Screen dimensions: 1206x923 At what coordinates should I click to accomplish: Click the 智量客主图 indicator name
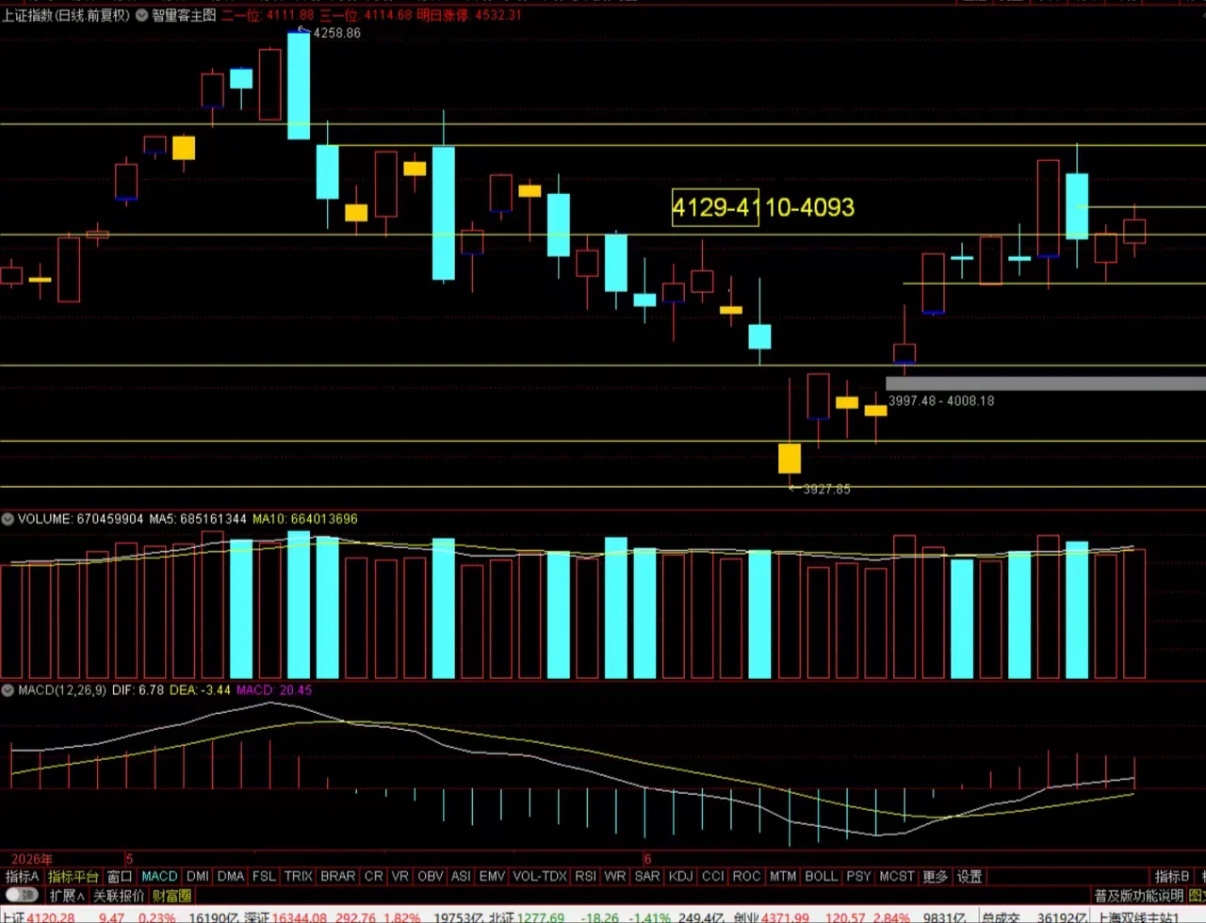(183, 16)
